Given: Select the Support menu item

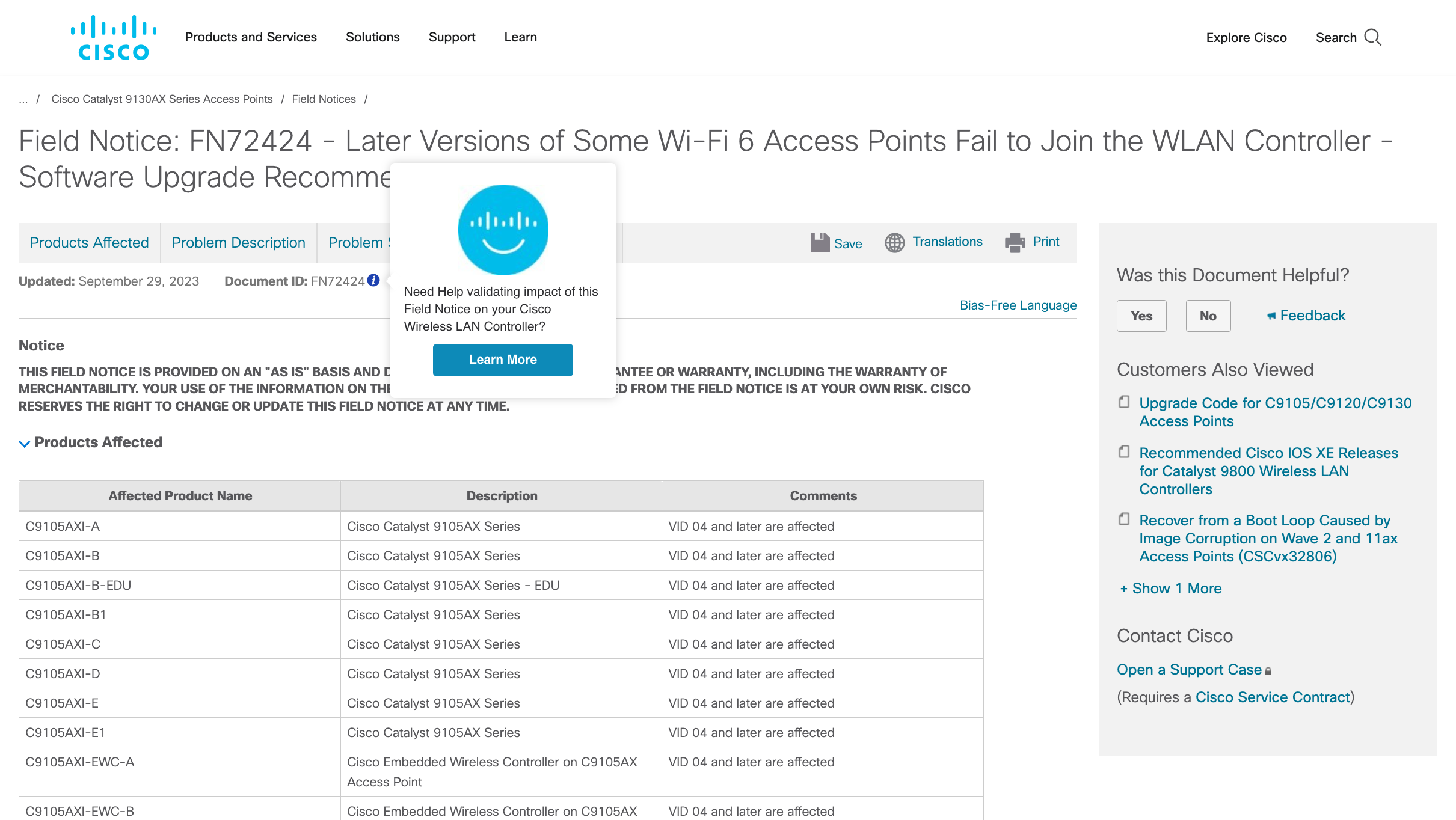Looking at the screenshot, I should tap(451, 37).
